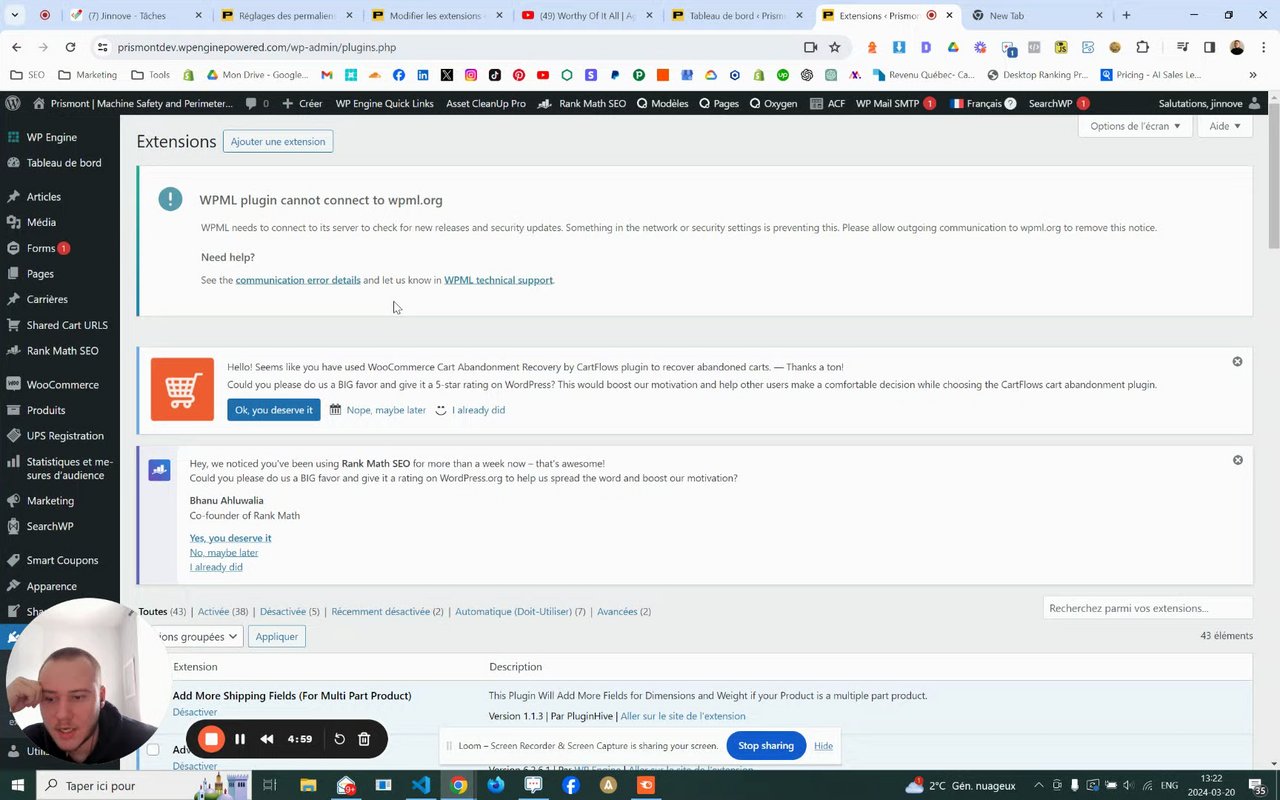Pause the Loom recording
Viewport: 1280px width, 800px height.
(240, 739)
